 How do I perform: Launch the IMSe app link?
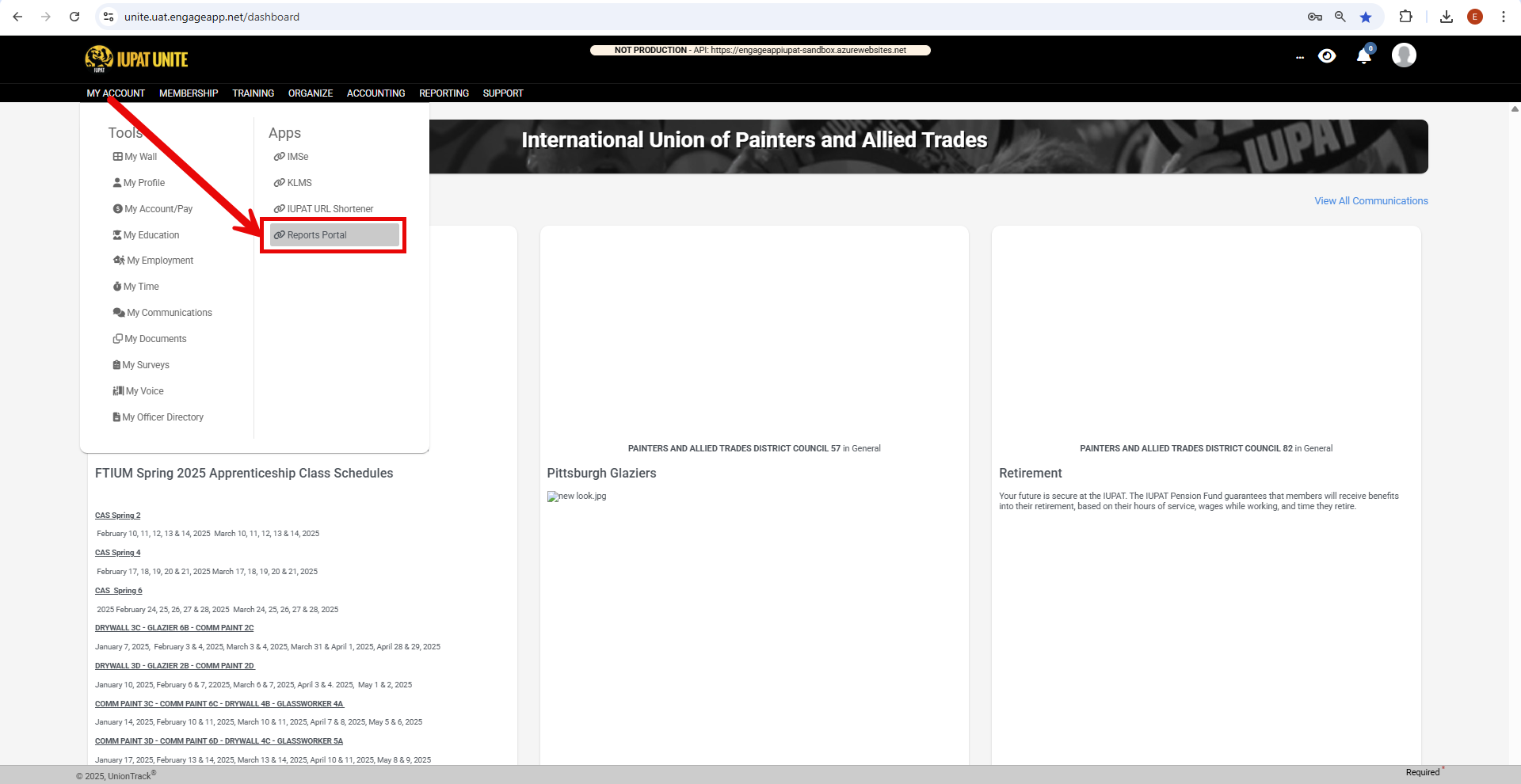pyautogui.click(x=291, y=157)
